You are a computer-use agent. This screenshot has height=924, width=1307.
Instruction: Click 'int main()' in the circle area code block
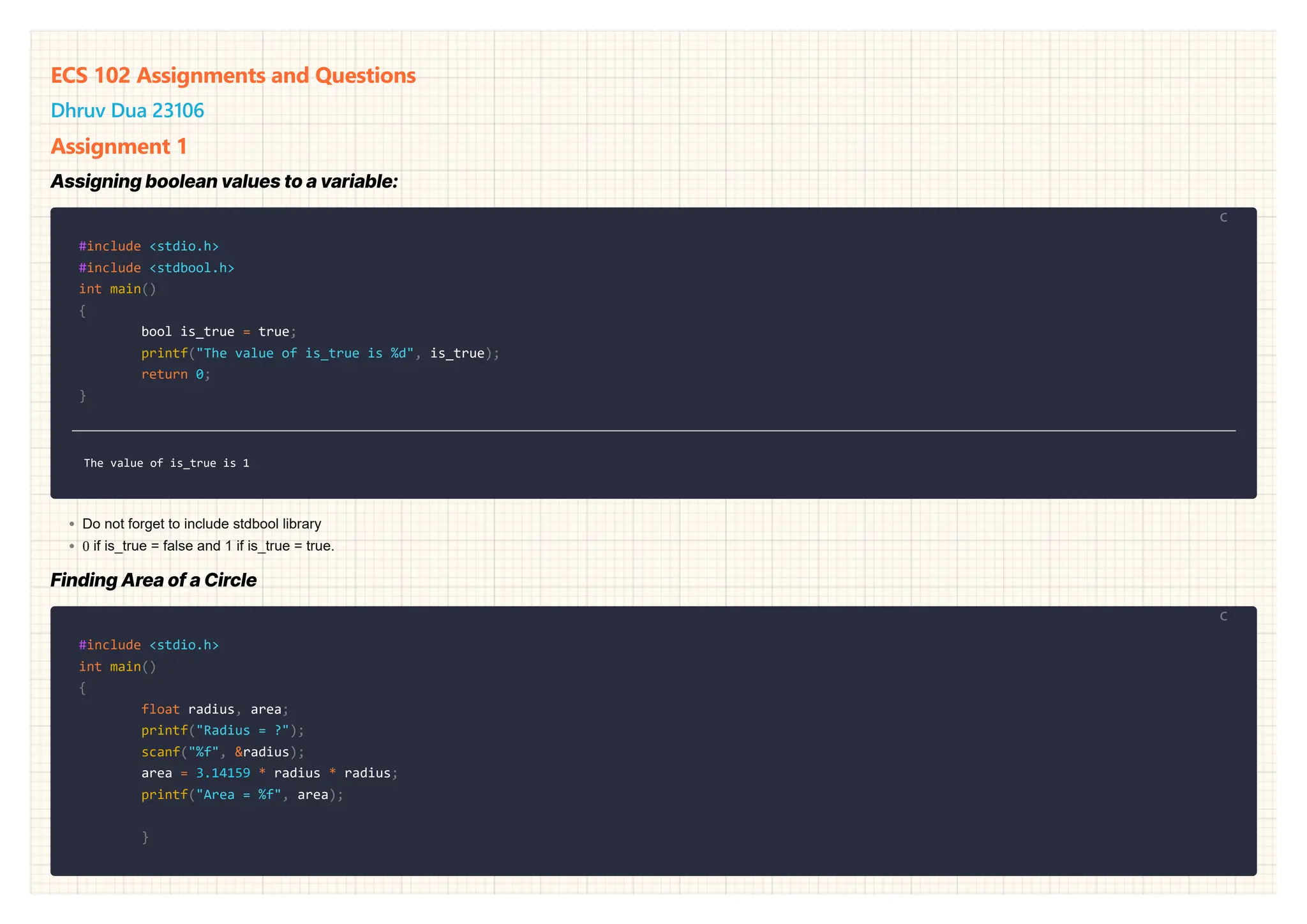click(x=117, y=667)
